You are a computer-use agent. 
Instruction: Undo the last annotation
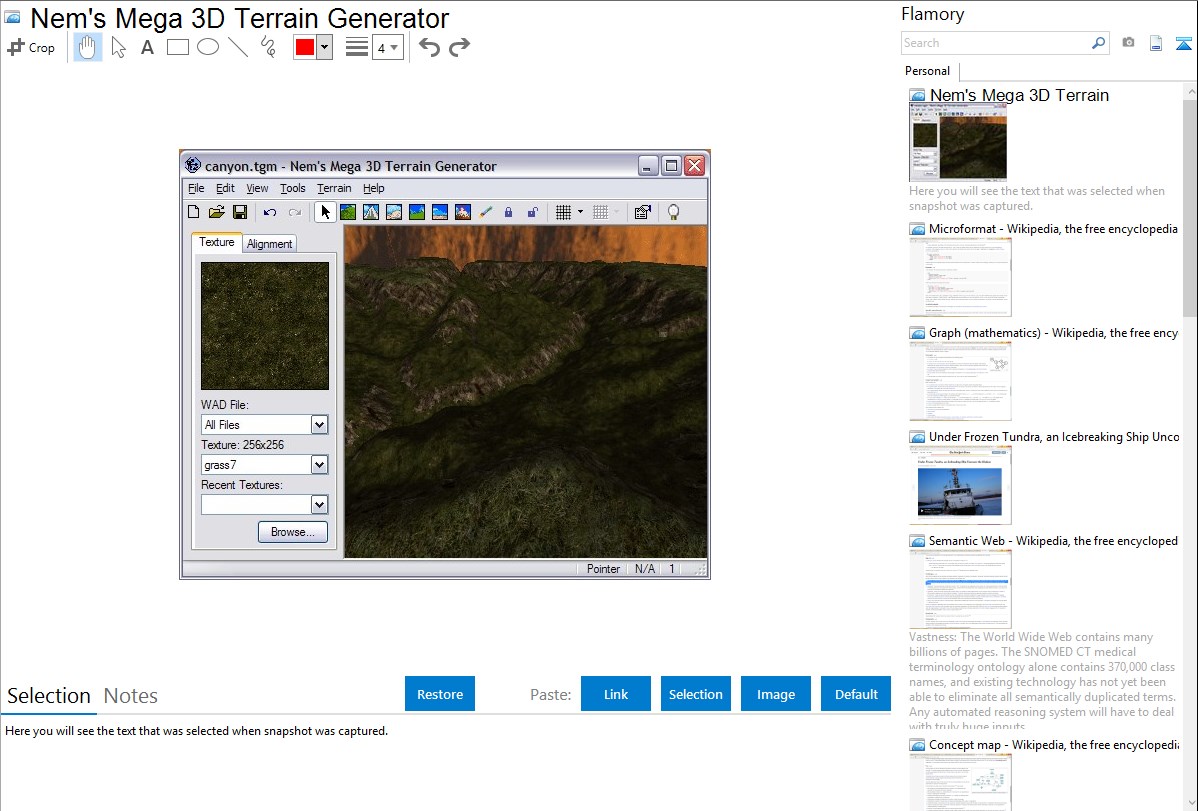[429, 47]
